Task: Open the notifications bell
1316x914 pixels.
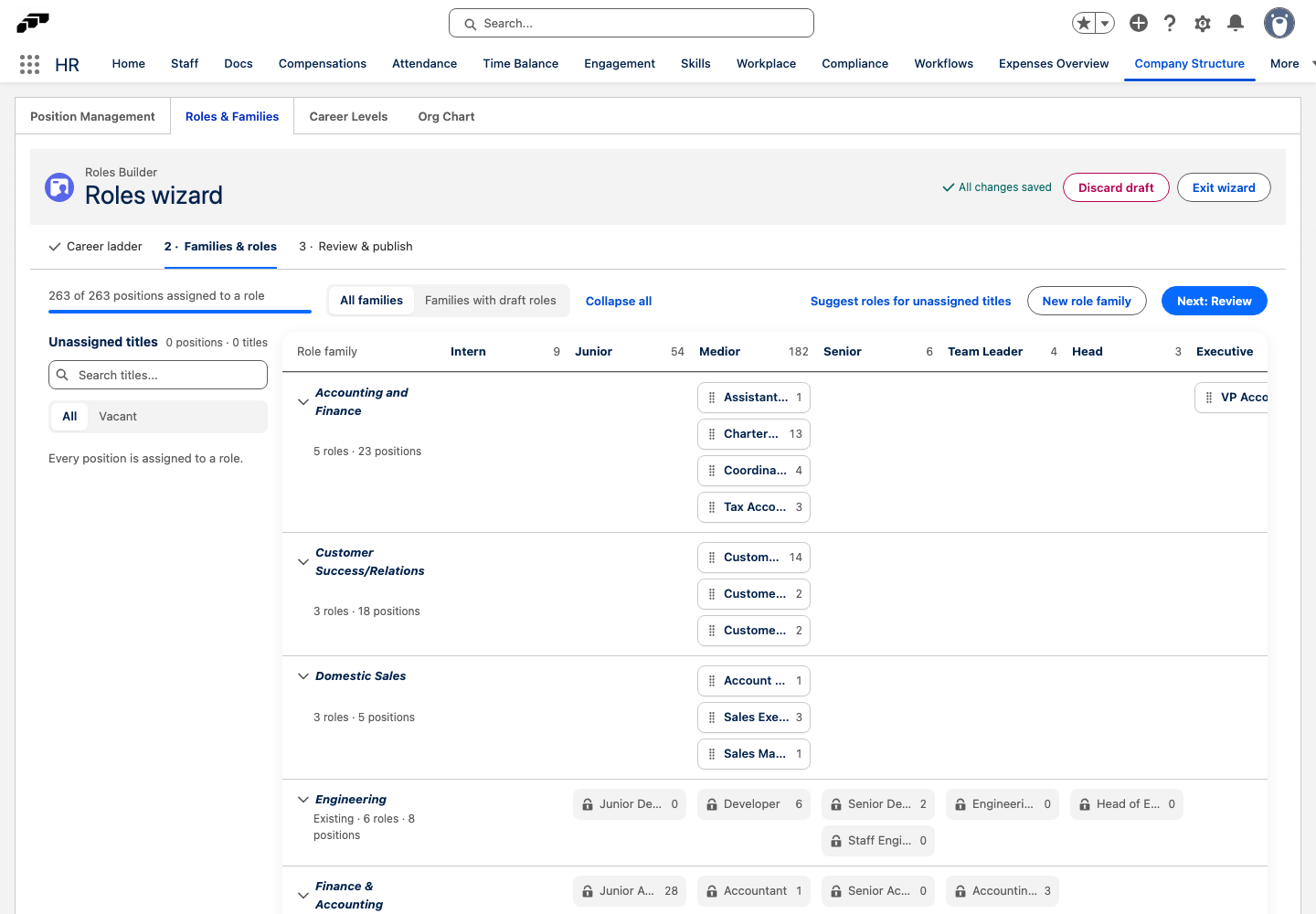Action: click(1236, 23)
